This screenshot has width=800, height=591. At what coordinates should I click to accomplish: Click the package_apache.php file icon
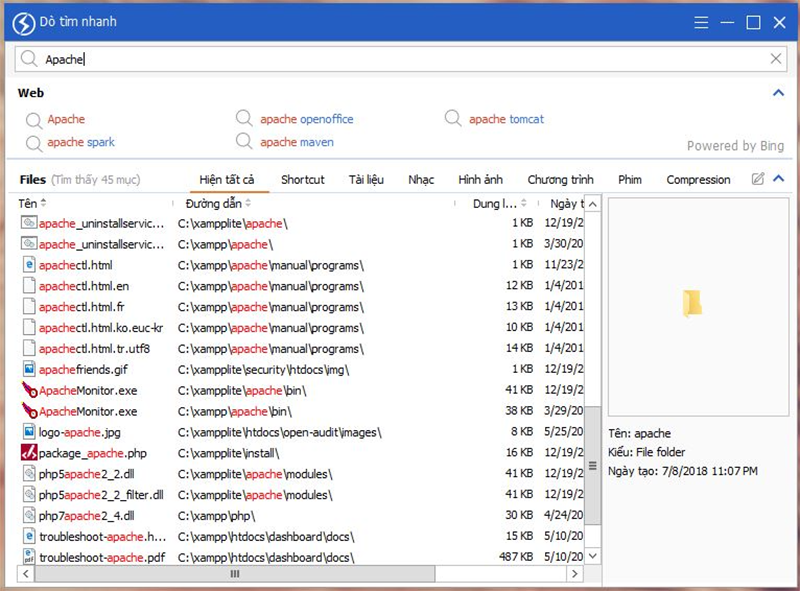click(x=29, y=452)
